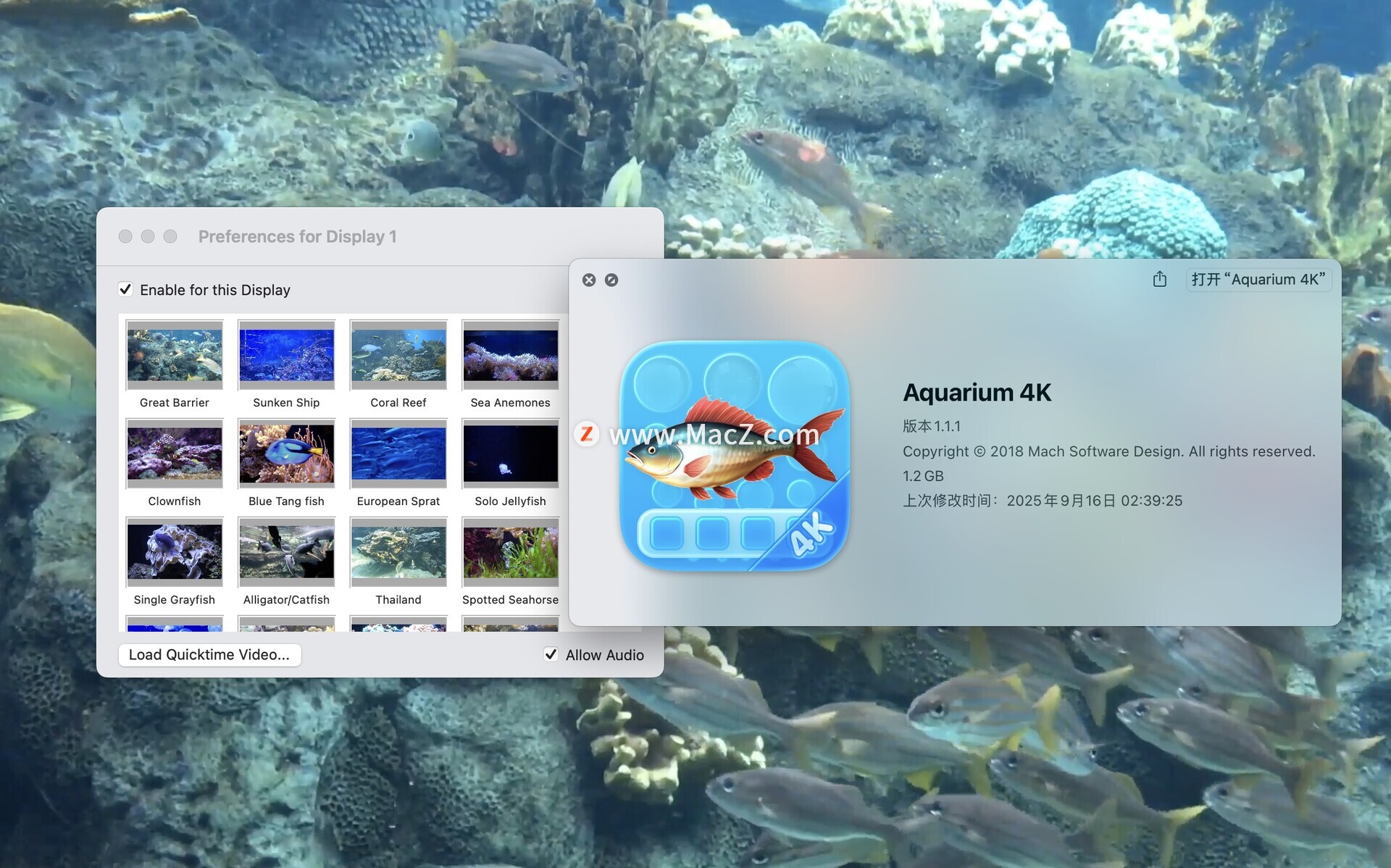Click the share icon in info panel
Image resolution: width=1391 pixels, height=868 pixels.
[x=1159, y=279]
